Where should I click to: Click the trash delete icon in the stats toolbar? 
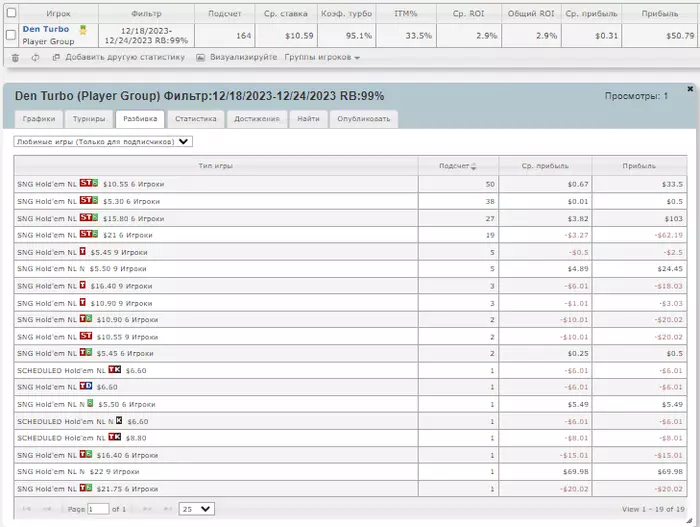pyautogui.click(x=15, y=58)
